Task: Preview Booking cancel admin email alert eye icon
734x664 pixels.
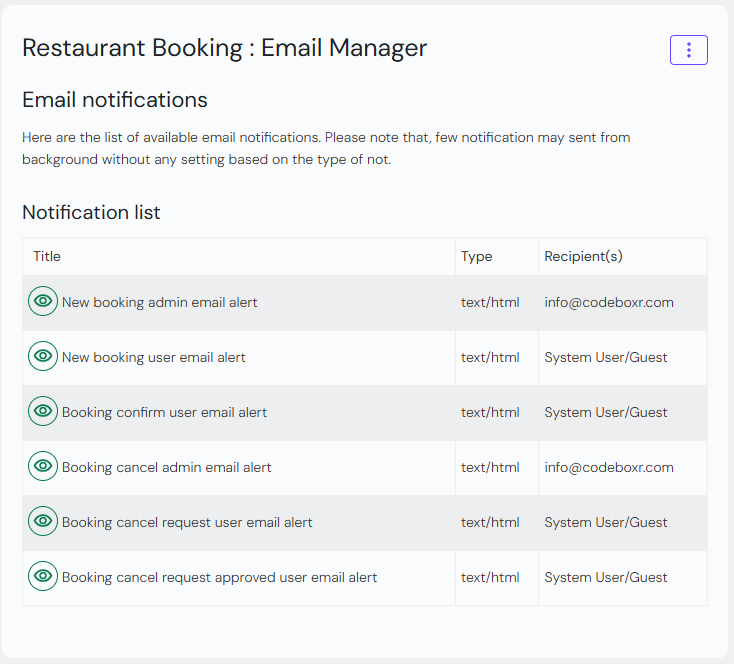Action: click(x=43, y=466)
